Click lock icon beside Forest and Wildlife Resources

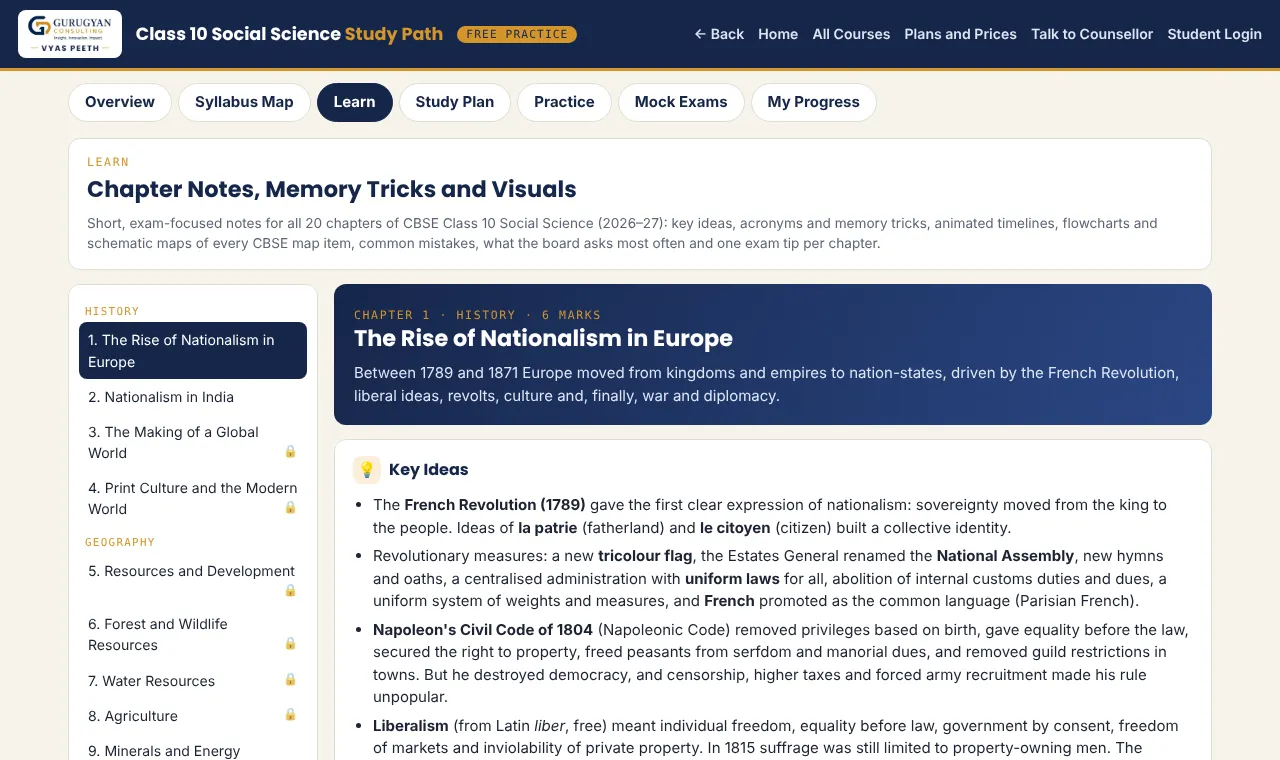[x=290, y=643]
